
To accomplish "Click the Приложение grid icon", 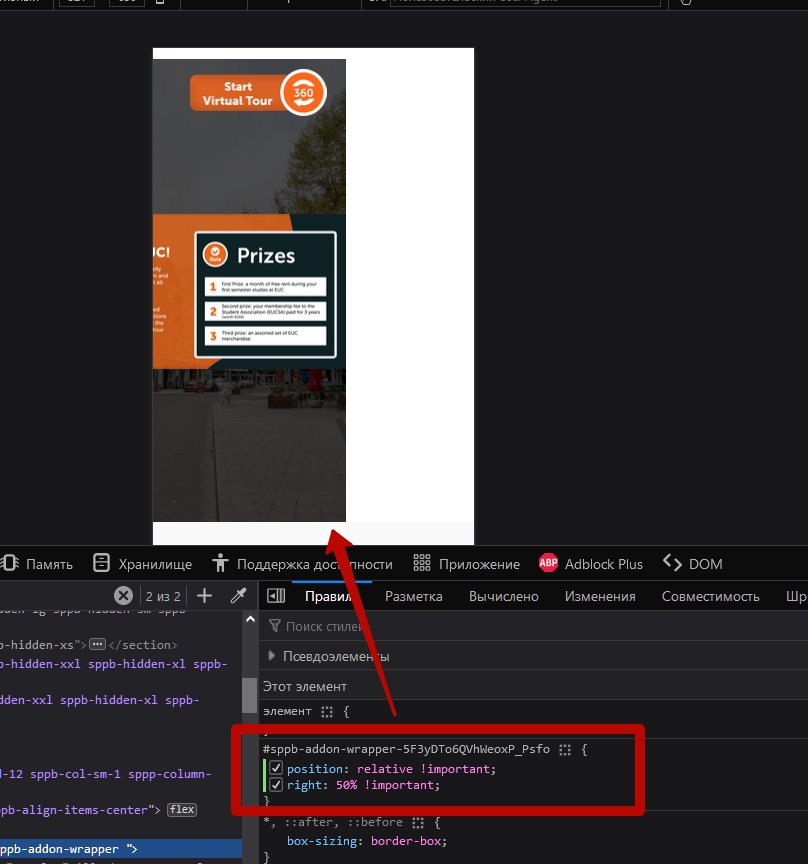I will [422, 564].
